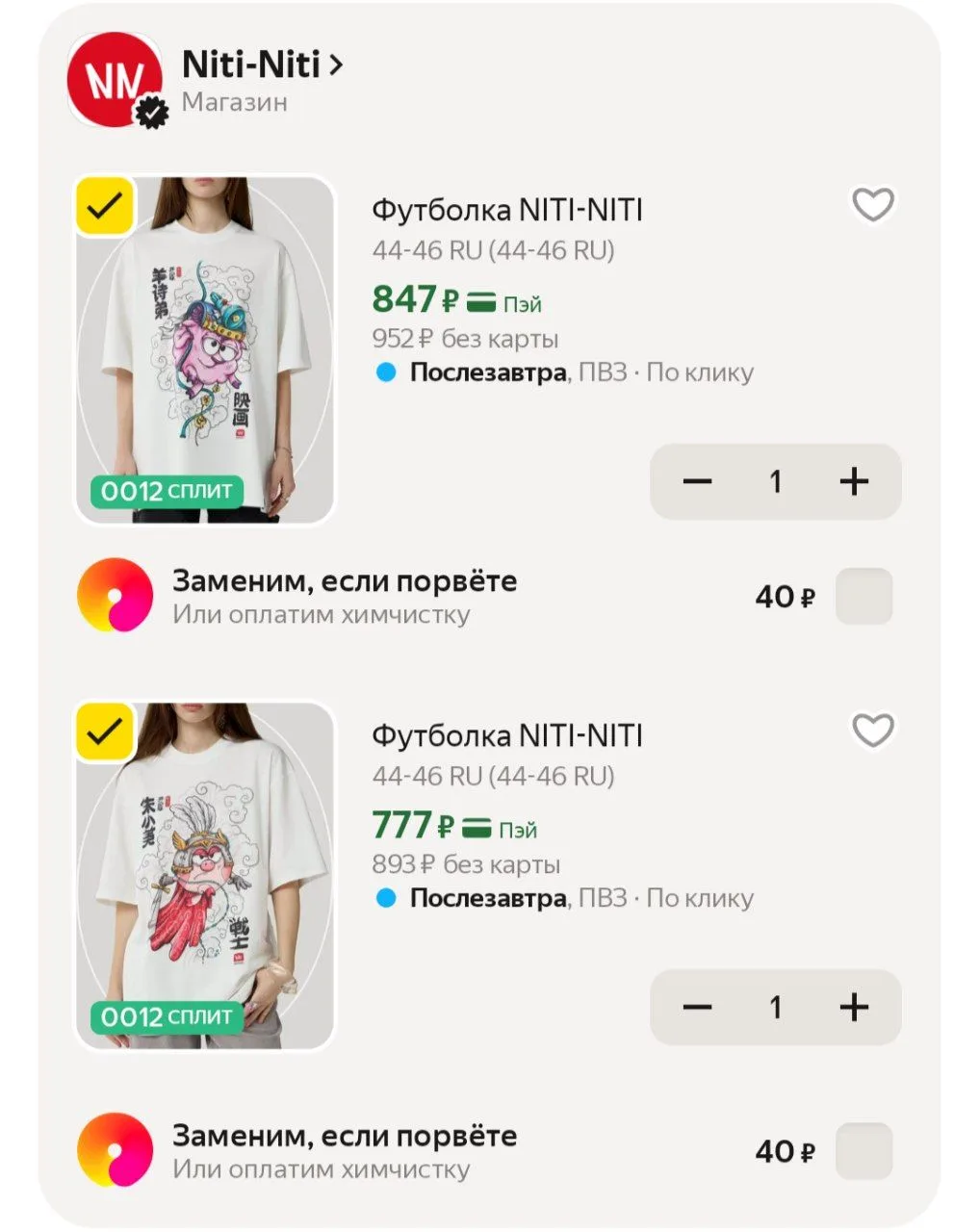This screenshot has height=1232, width=979.
Task: Decrease quantity of the 847 ₽ T-shirt
Action: 697,481
